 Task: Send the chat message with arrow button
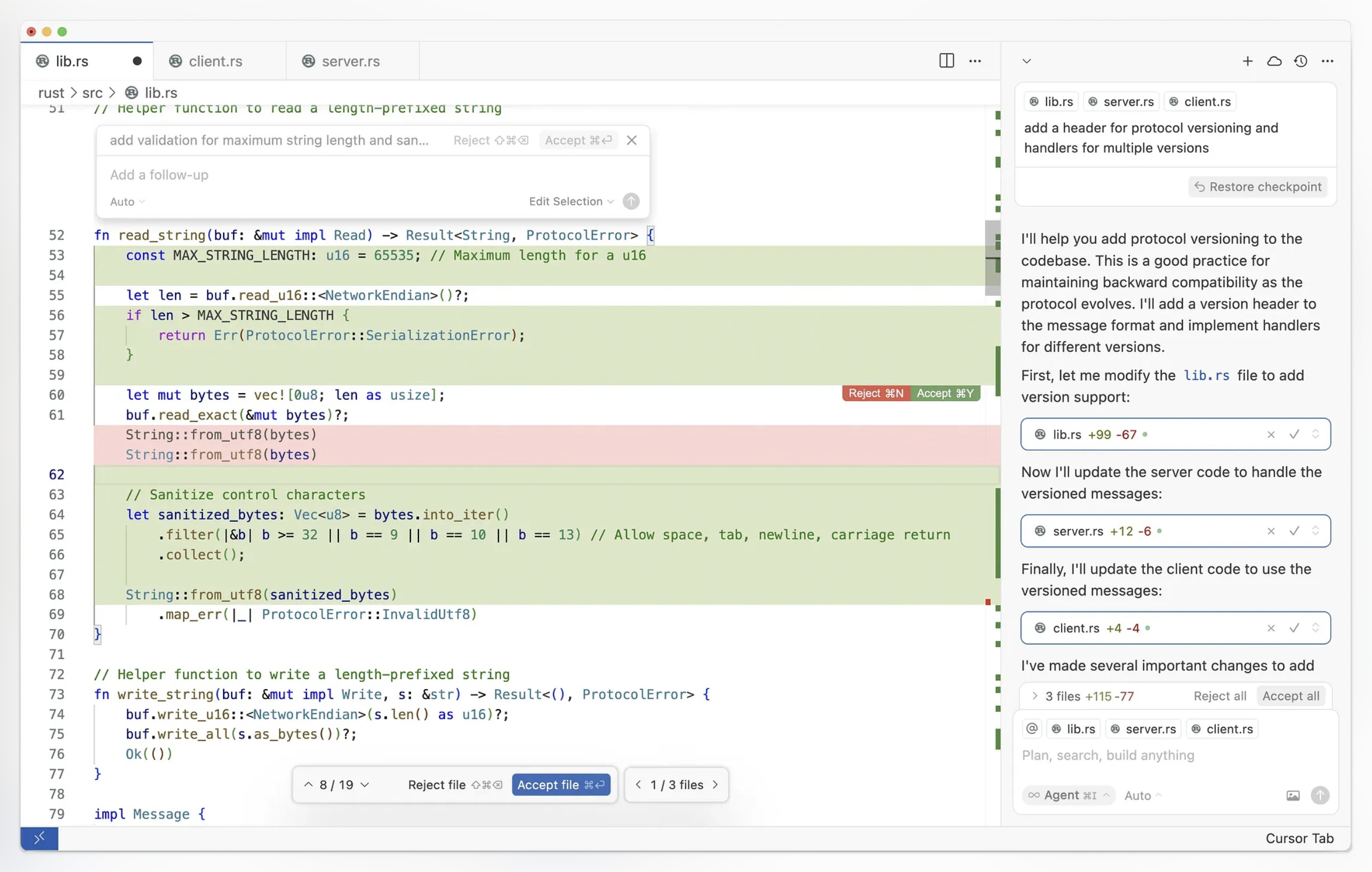[1319, 795]
